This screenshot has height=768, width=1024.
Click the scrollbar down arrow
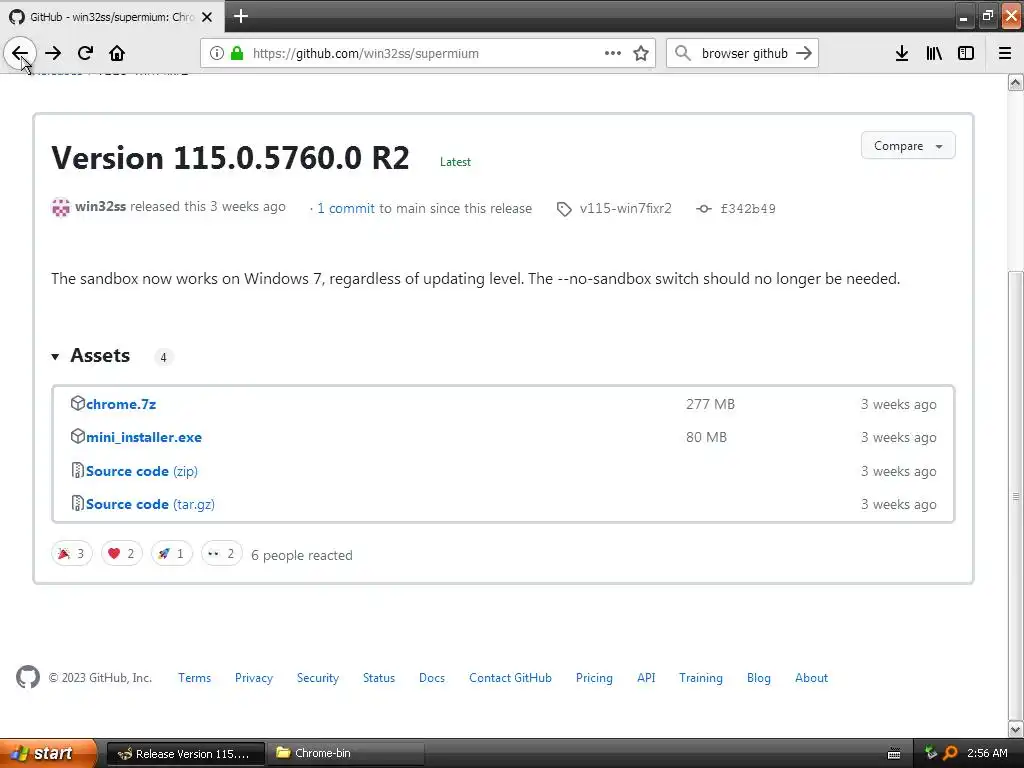click(1016, 729)
